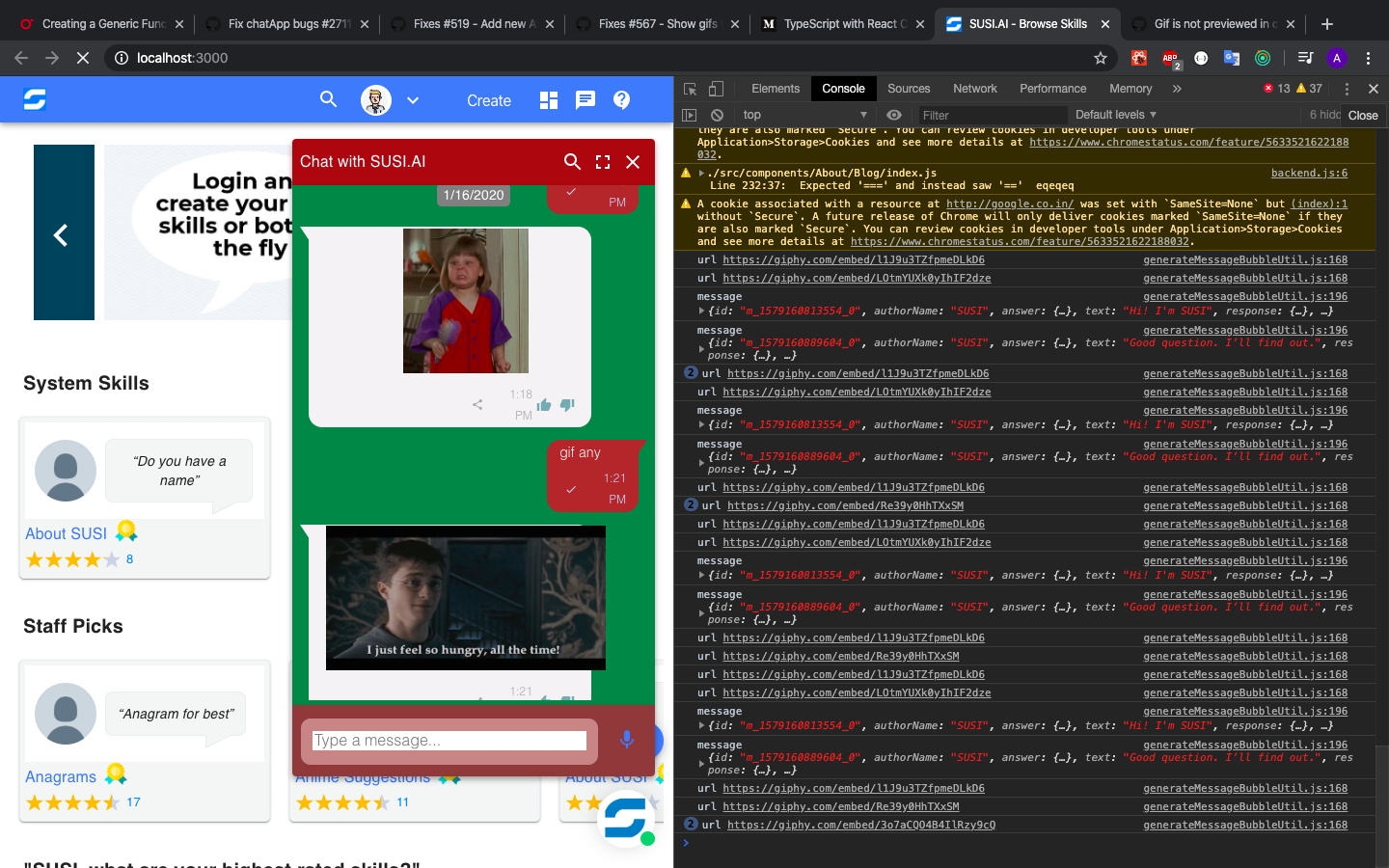Select the 'TypeScript with React' browser tab

point(839,24)
